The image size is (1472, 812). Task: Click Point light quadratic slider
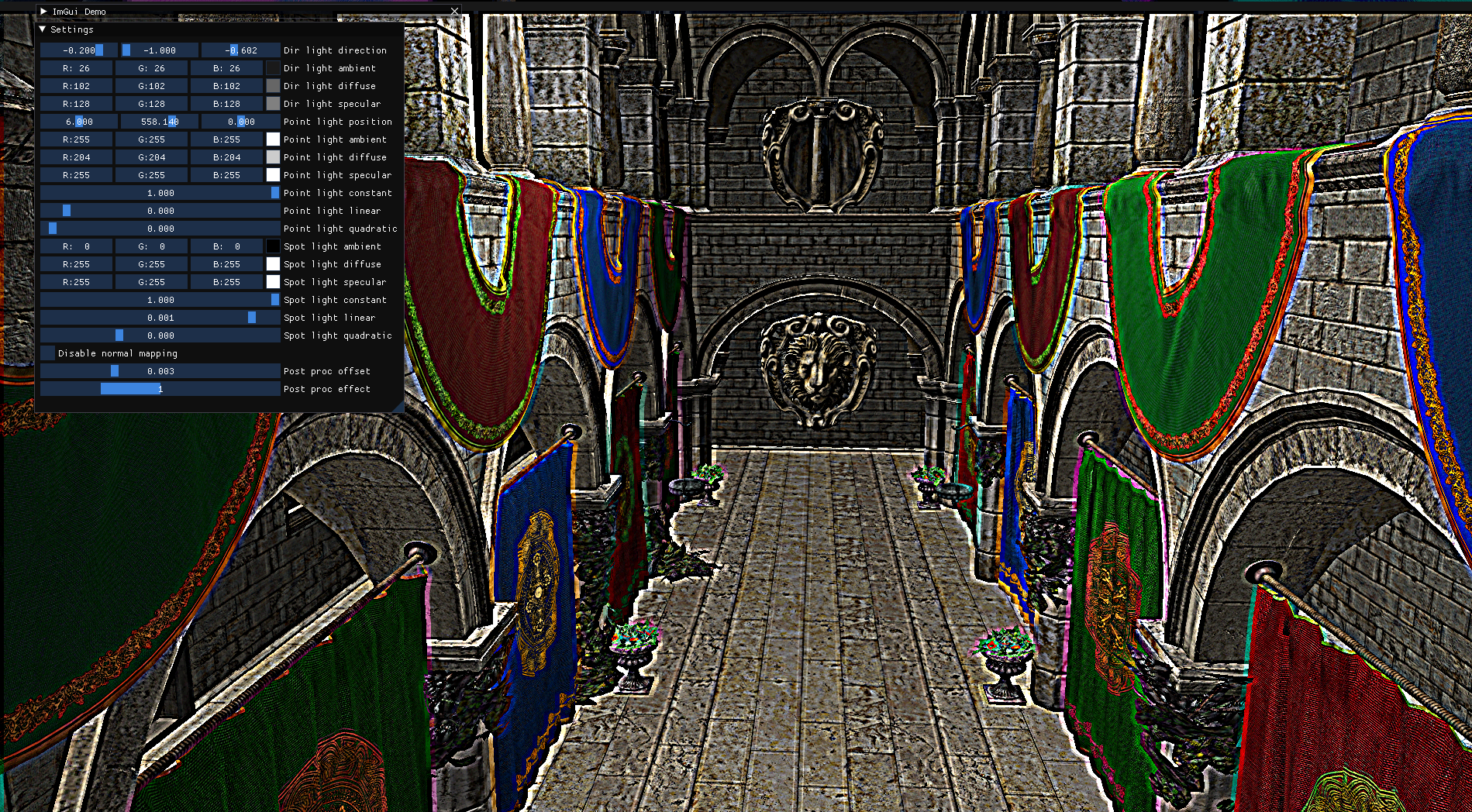160,229
